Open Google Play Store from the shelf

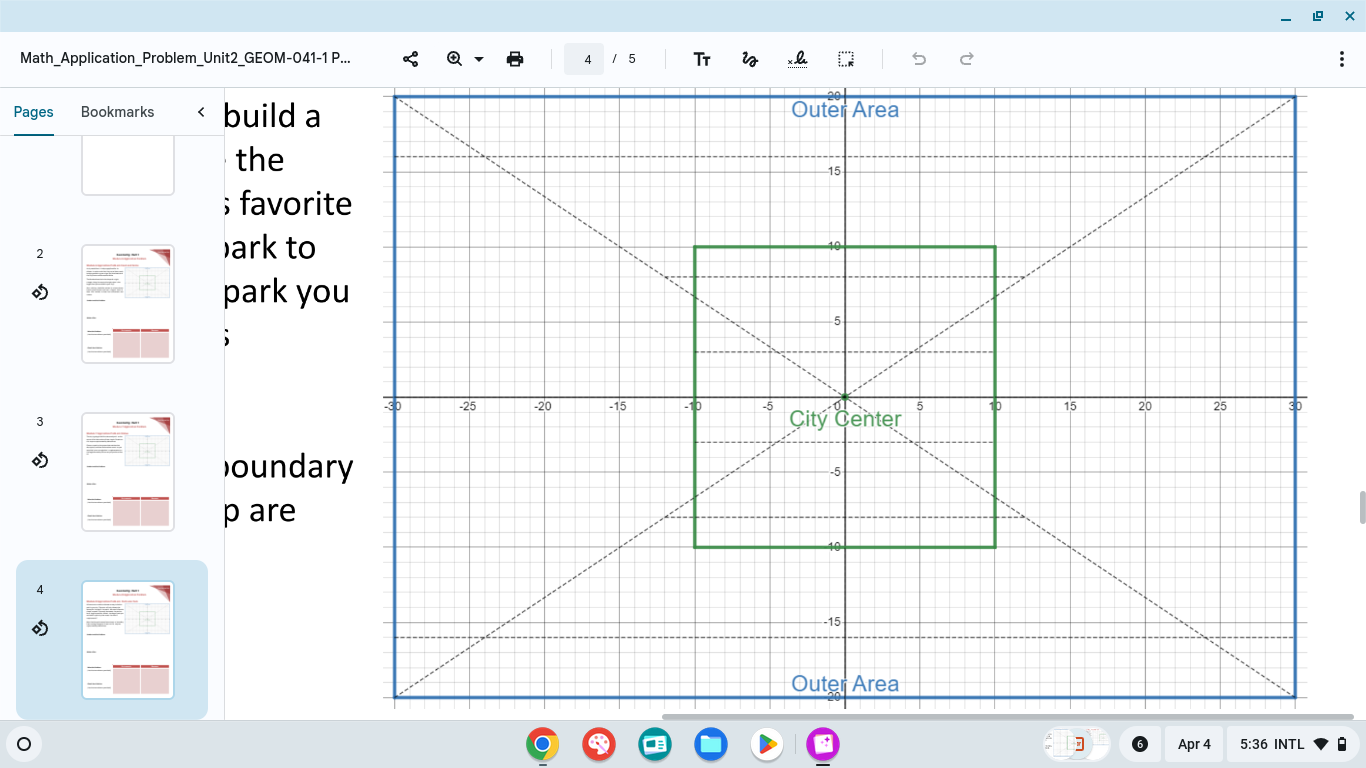(x=767, y=744)
